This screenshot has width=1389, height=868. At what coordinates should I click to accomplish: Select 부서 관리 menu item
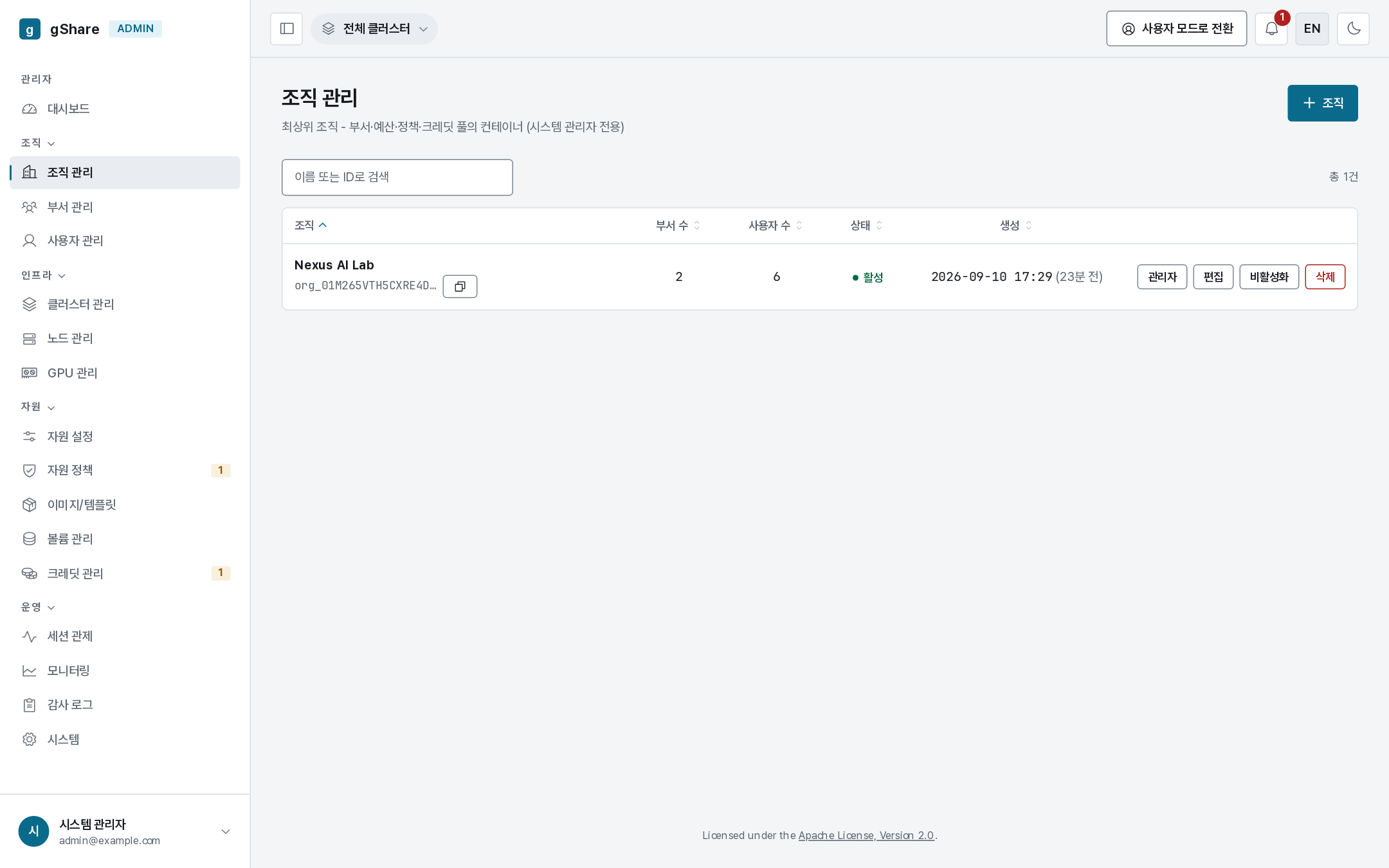(125, 207)
